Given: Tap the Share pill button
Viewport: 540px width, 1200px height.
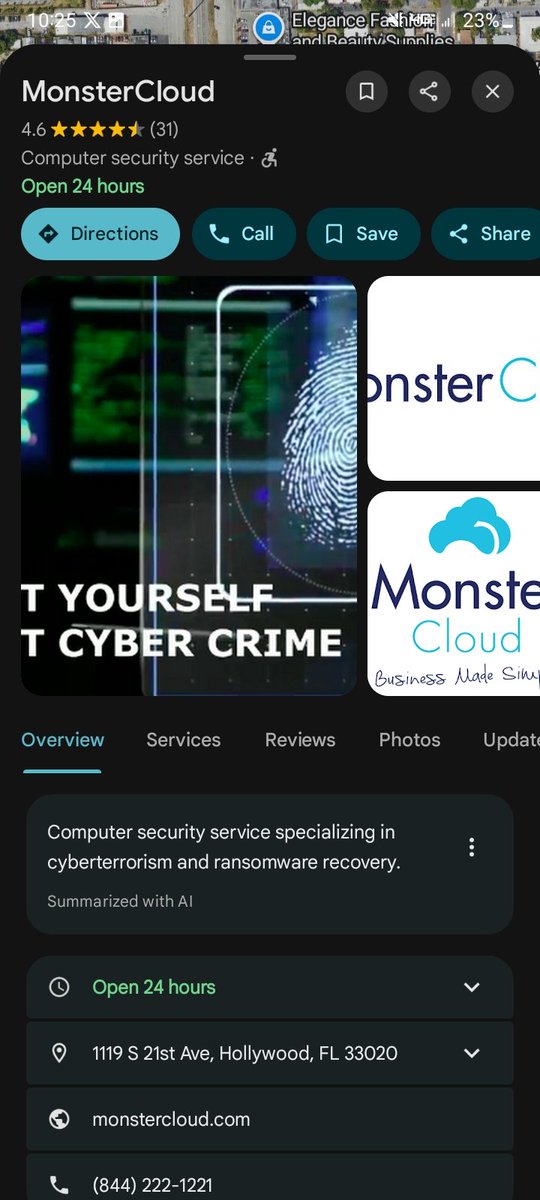Looking at the screenshot, I should pos(486,234).
